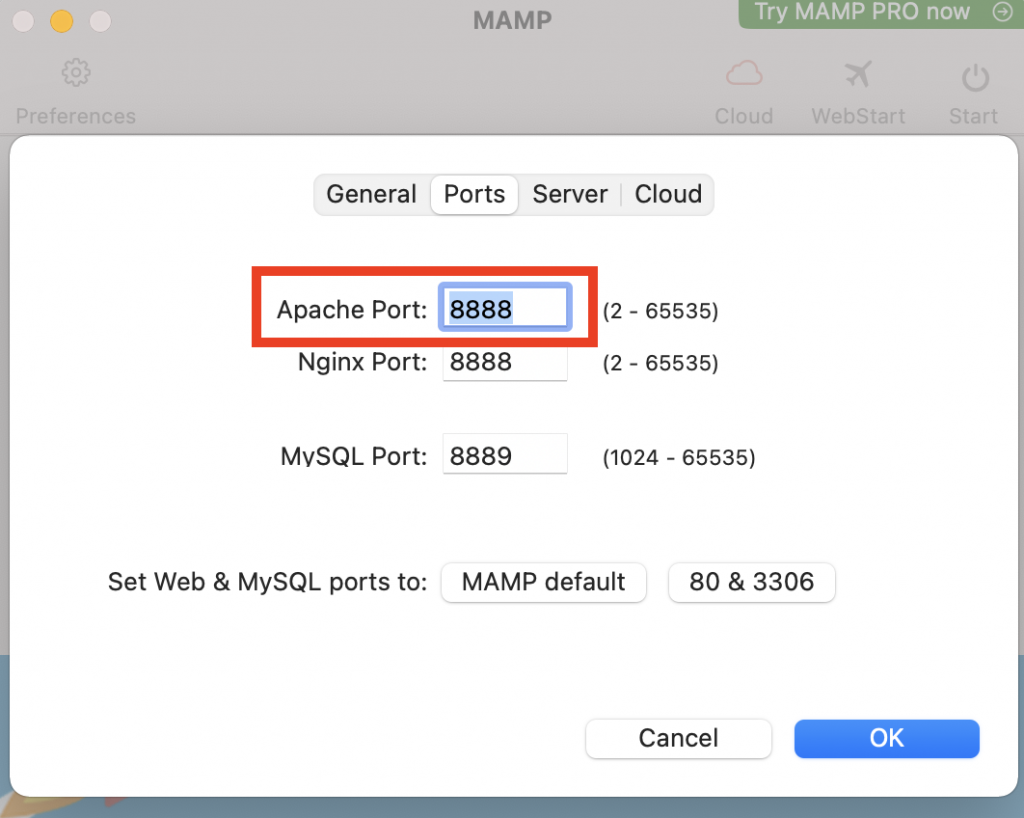The image size is (1024, 818).
Task: Set ports to 80 & 3306
Action: click(752, 582)
